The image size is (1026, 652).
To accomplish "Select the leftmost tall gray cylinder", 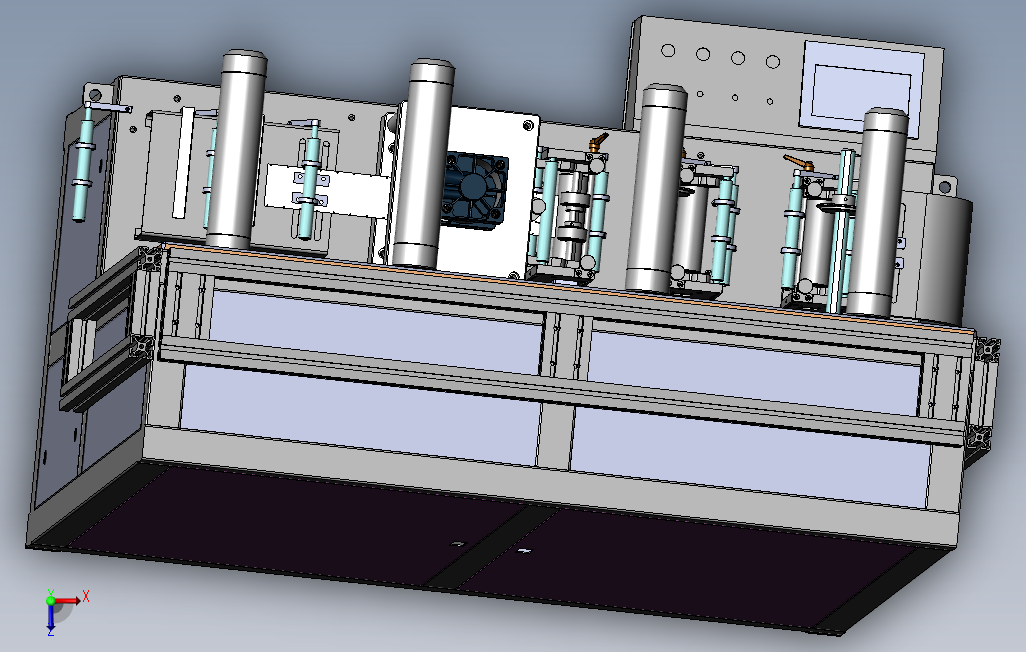I will point(236,149).
